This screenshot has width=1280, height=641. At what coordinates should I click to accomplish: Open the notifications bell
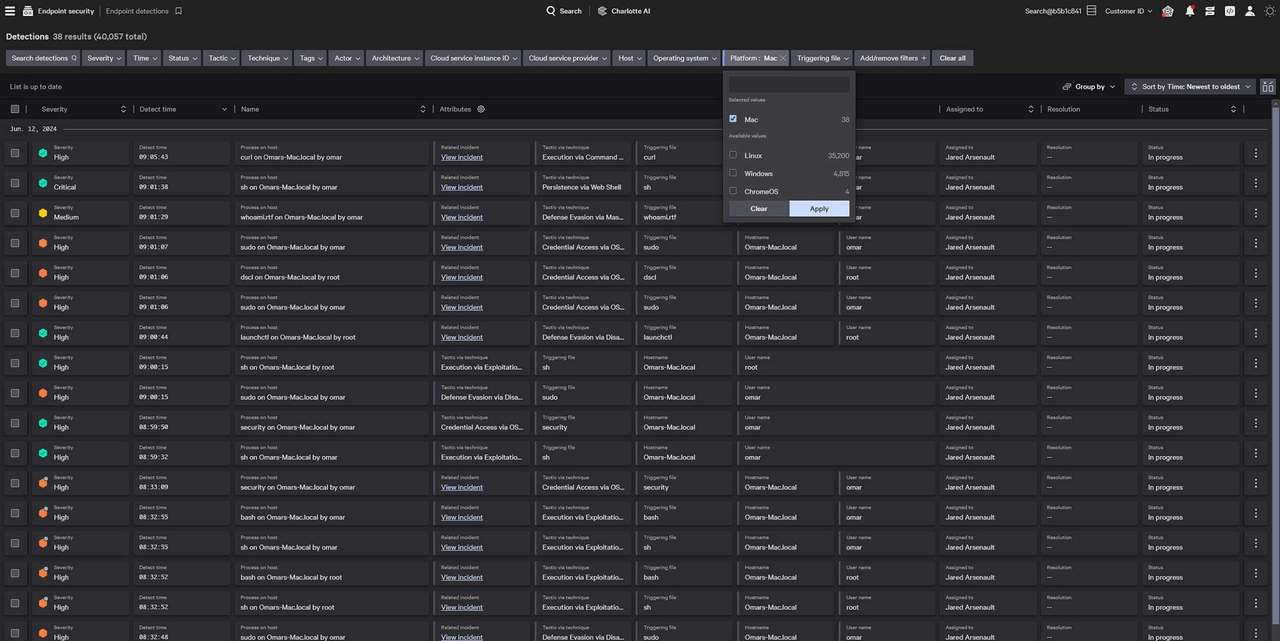coord(1190,11)
